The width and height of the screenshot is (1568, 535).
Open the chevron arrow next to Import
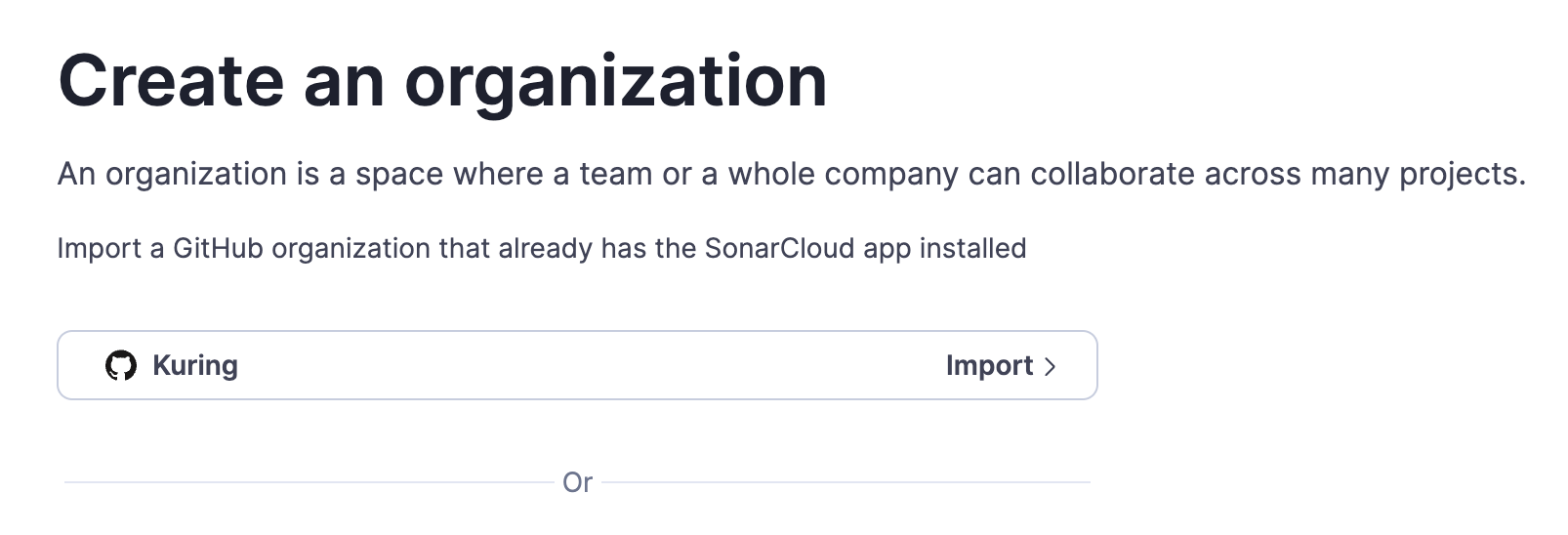click(x=1051, y=366)
